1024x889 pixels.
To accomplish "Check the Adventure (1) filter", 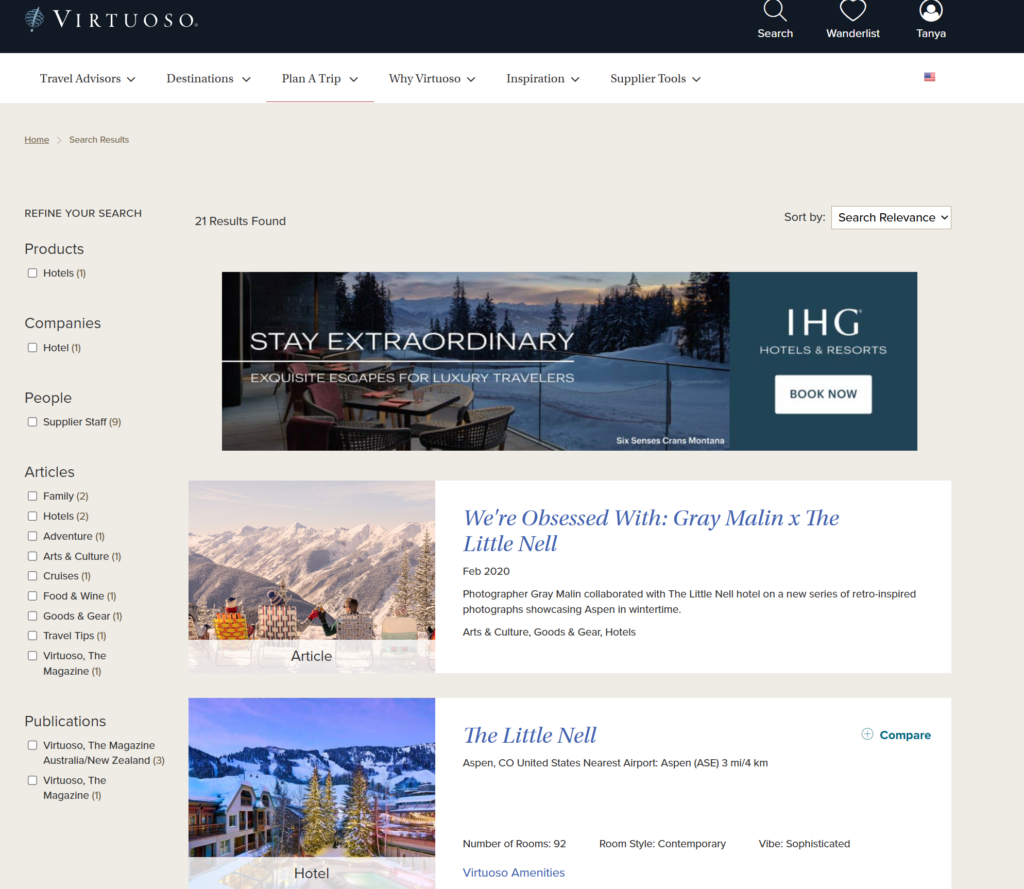I will (32, 536).
